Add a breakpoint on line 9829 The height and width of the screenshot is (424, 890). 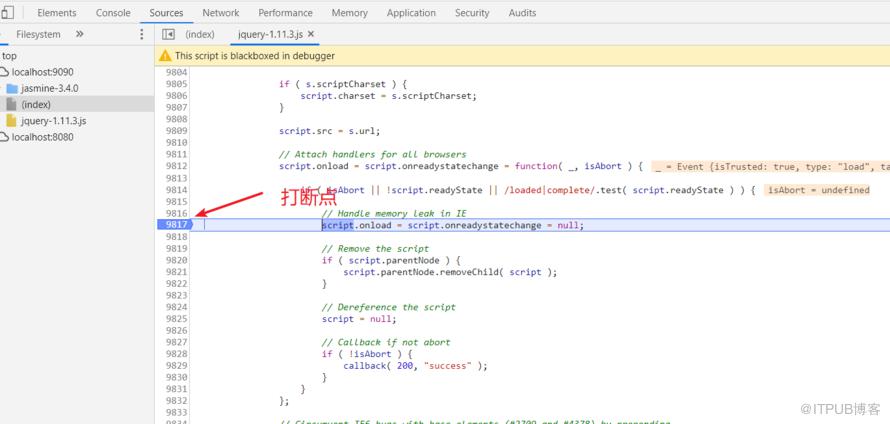[176, 366]
